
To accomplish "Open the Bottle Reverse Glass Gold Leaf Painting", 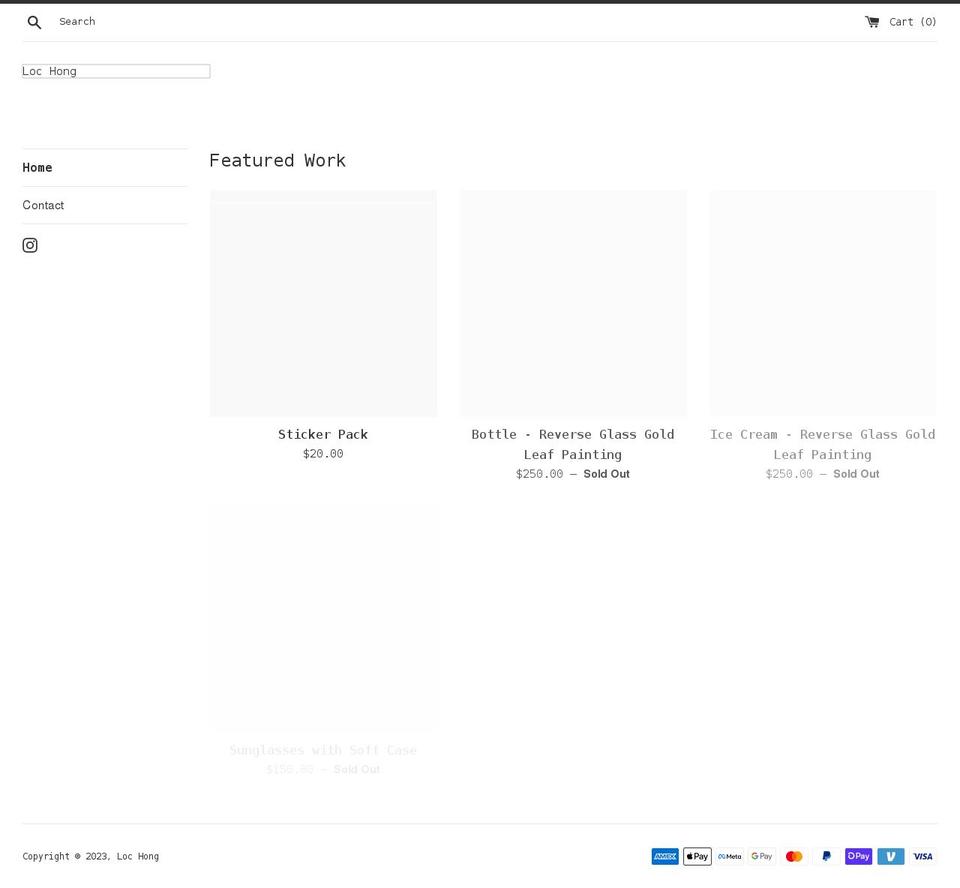I will coord(572,444).
